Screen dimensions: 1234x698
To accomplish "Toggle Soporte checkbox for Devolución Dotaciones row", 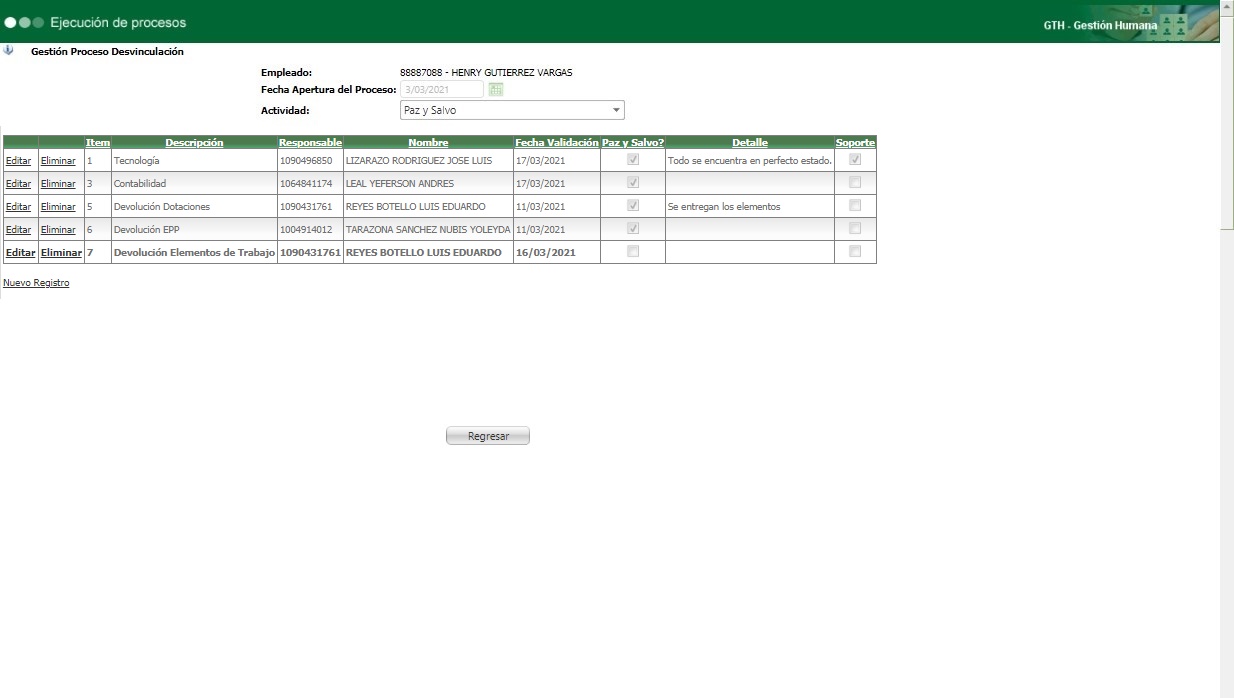I will point(854,206).
